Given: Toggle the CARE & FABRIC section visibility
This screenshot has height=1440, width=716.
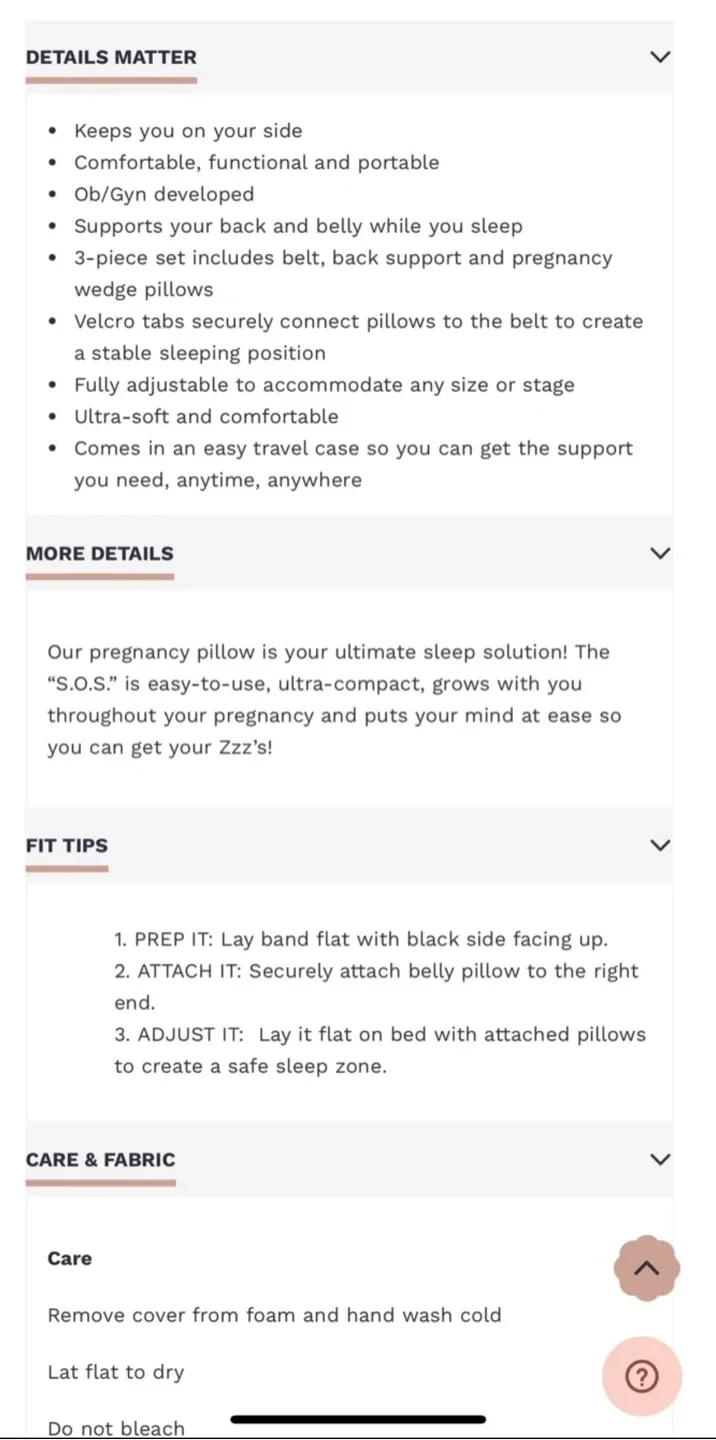Looking at the screenshot, I should tap(660, 1159).
